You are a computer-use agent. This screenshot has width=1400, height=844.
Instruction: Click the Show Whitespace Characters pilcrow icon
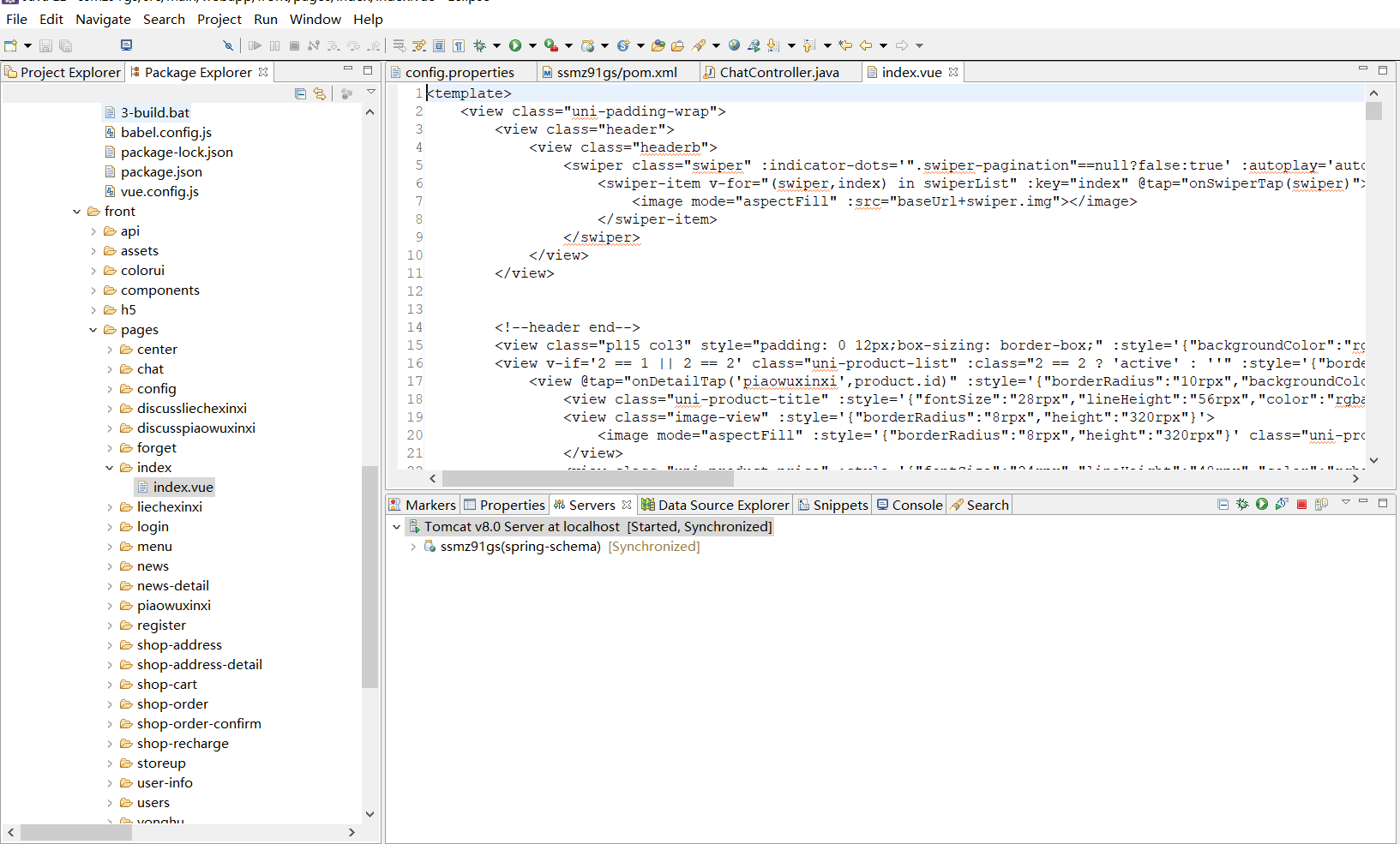(x=459, y=45)
